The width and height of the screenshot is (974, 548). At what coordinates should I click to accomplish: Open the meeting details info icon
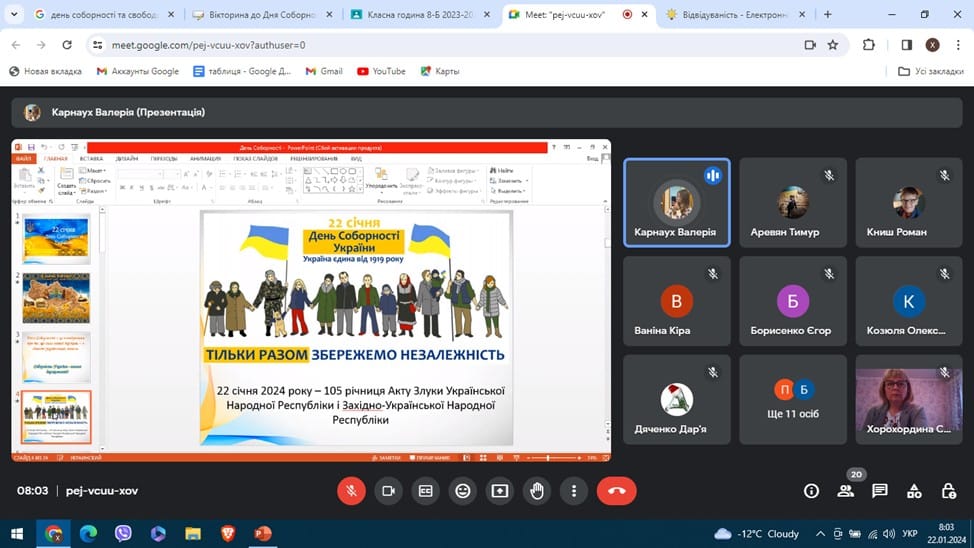[811, 491]
